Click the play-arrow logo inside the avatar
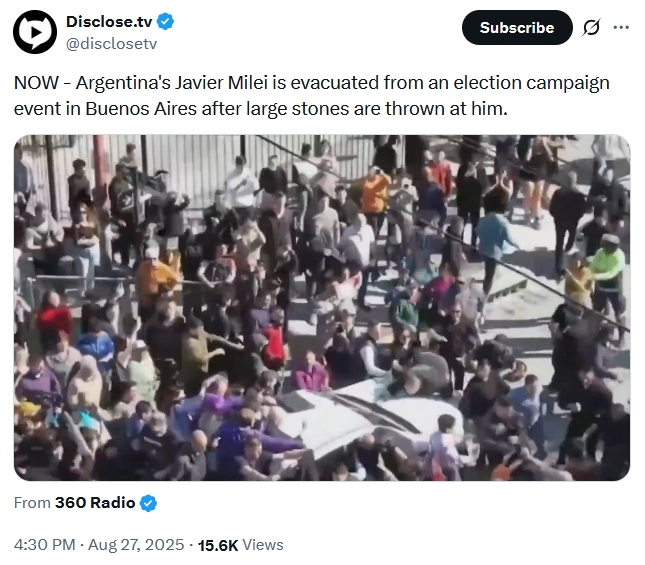Viewport: 645px width, 565px height. click(x=36, y=32)
